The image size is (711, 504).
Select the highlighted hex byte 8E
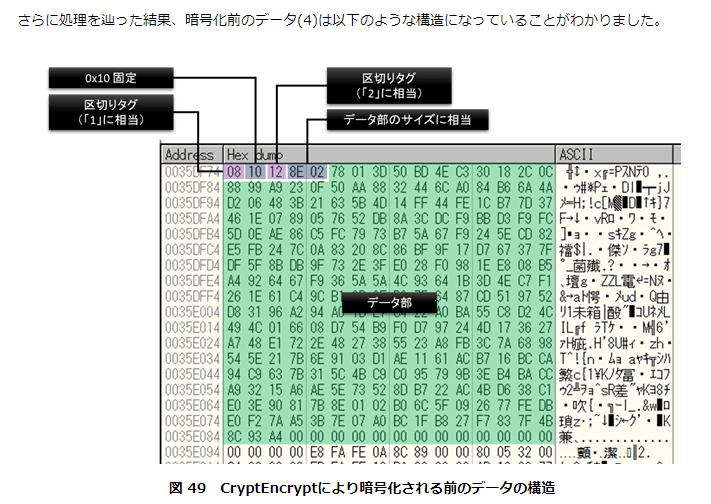(297, 171)
